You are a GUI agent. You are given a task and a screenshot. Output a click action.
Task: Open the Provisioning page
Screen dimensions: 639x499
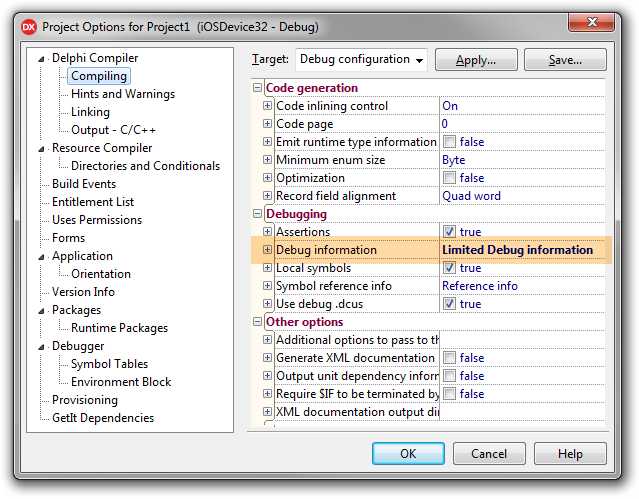[85, 400]
